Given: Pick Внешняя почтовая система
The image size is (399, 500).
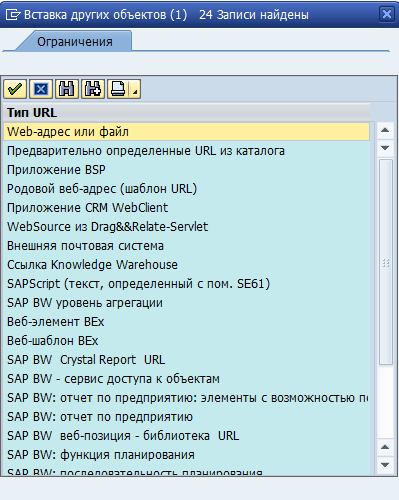Looking at the screenshot, I should (187, 246).
